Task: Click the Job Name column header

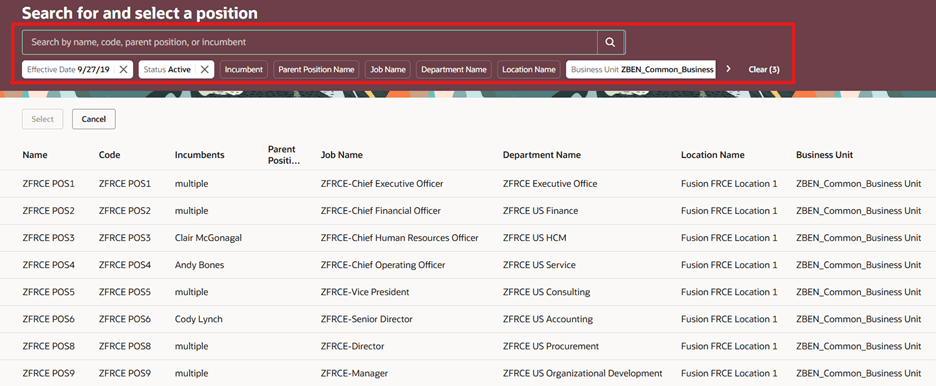Action: pos(341,155)
